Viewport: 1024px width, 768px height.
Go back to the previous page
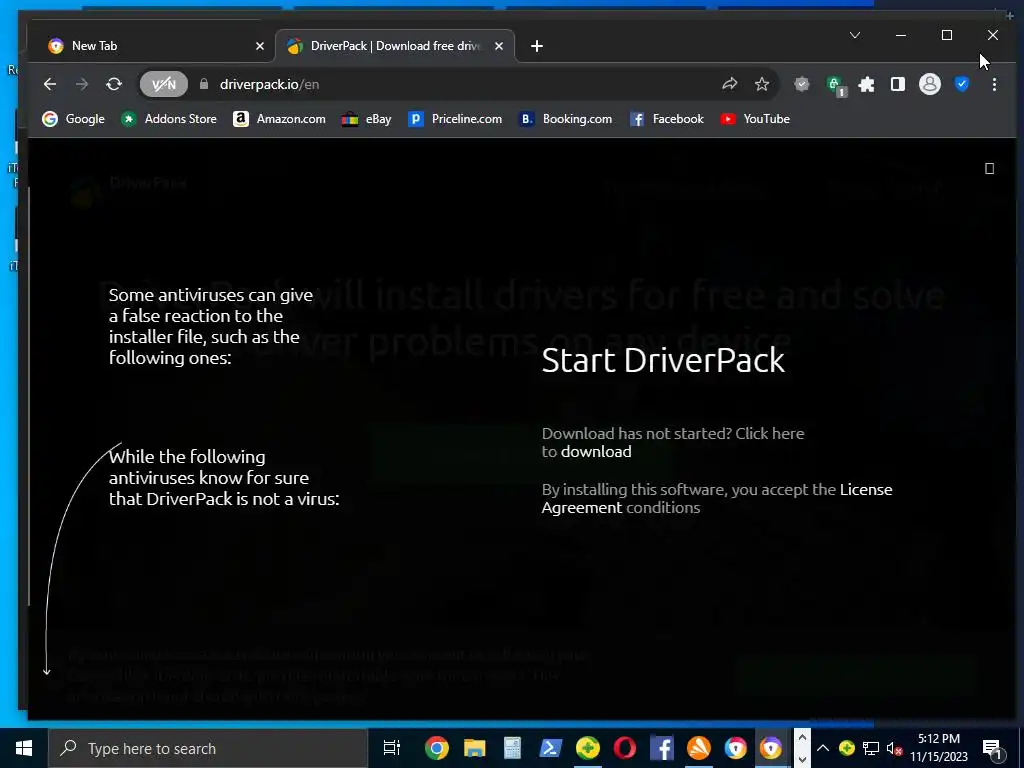coord(50,84)
